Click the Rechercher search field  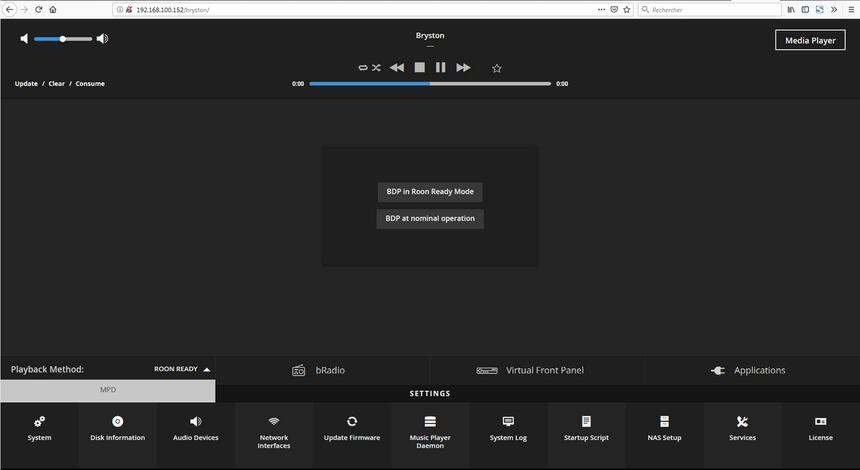710,9
